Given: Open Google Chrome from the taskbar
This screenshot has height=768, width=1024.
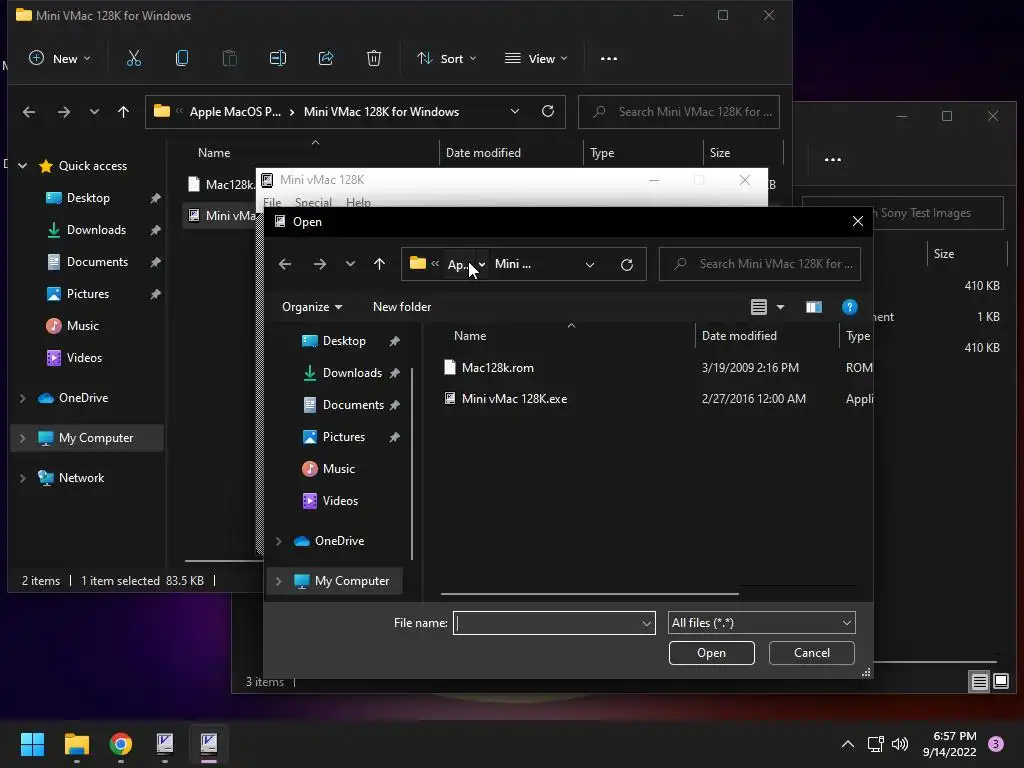Looking at the screenshot, I should (121, 744).
